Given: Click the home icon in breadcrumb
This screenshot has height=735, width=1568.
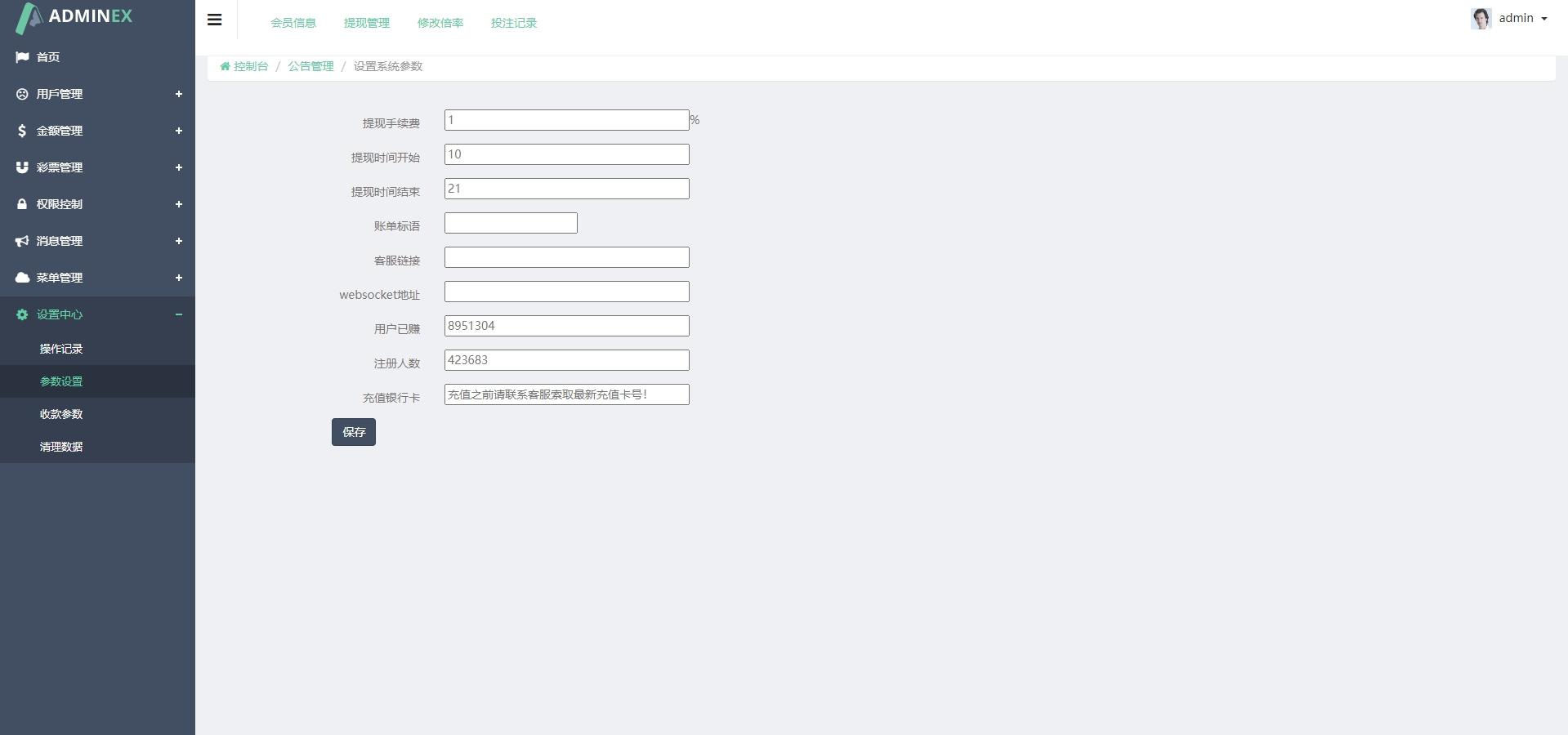Looking at the screenshot, I should [225, 66].
